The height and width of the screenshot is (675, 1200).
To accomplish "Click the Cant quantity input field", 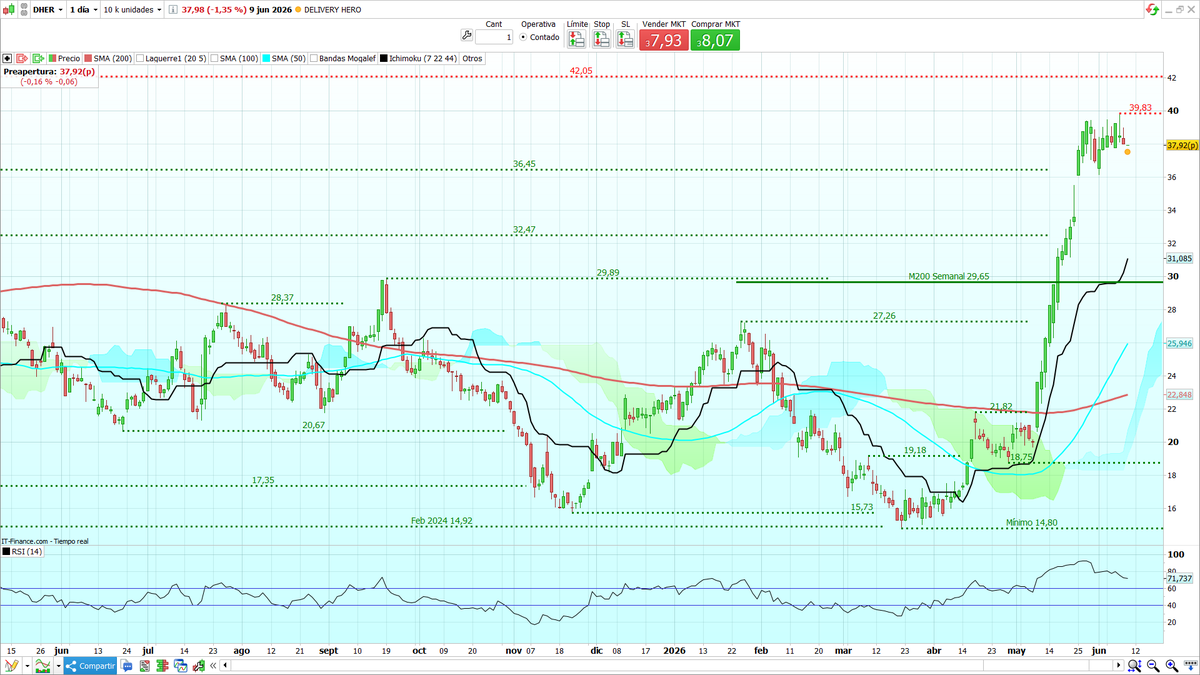I will 494,37.
